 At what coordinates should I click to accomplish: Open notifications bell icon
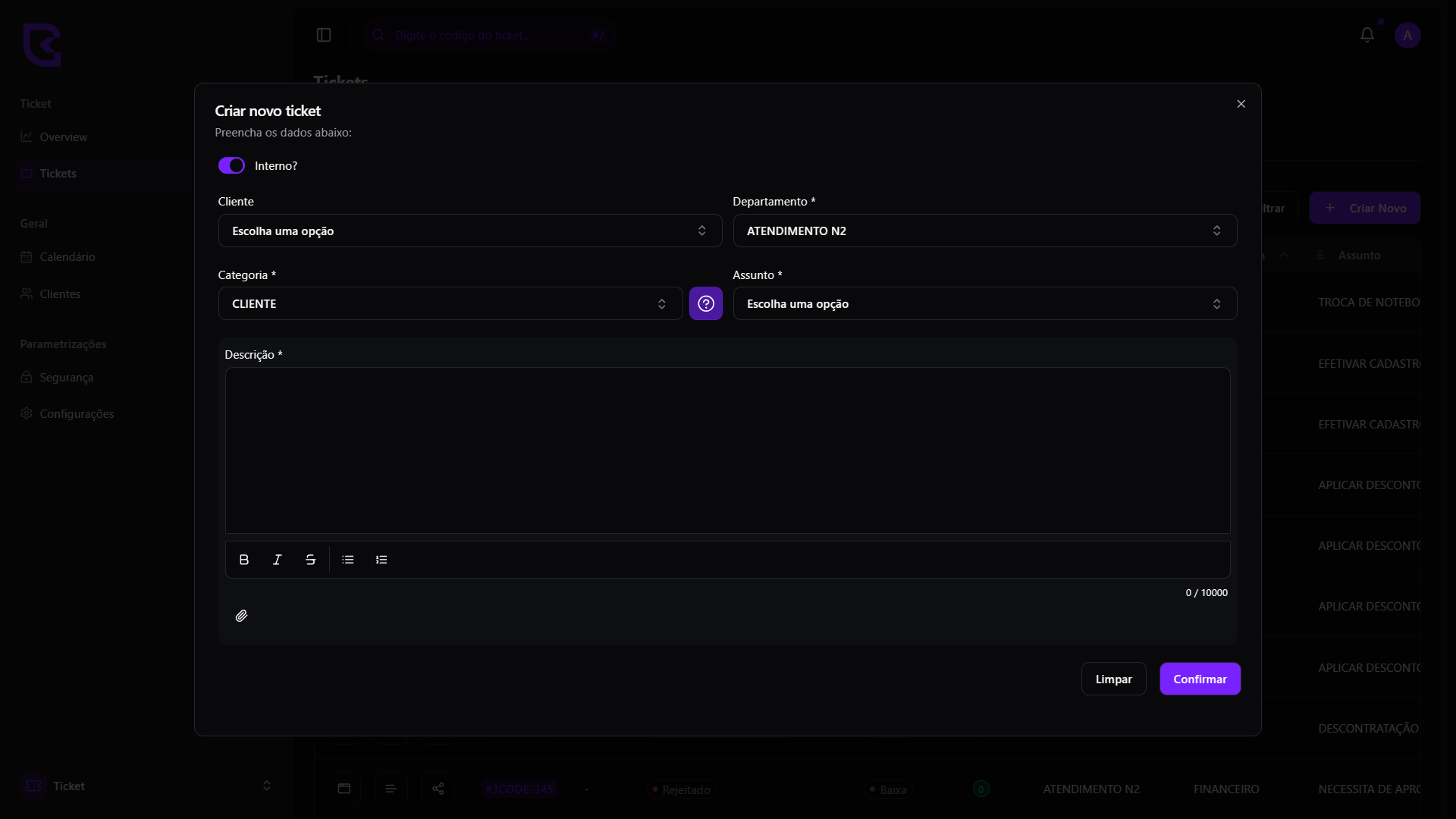click(x=1367, y=35)
